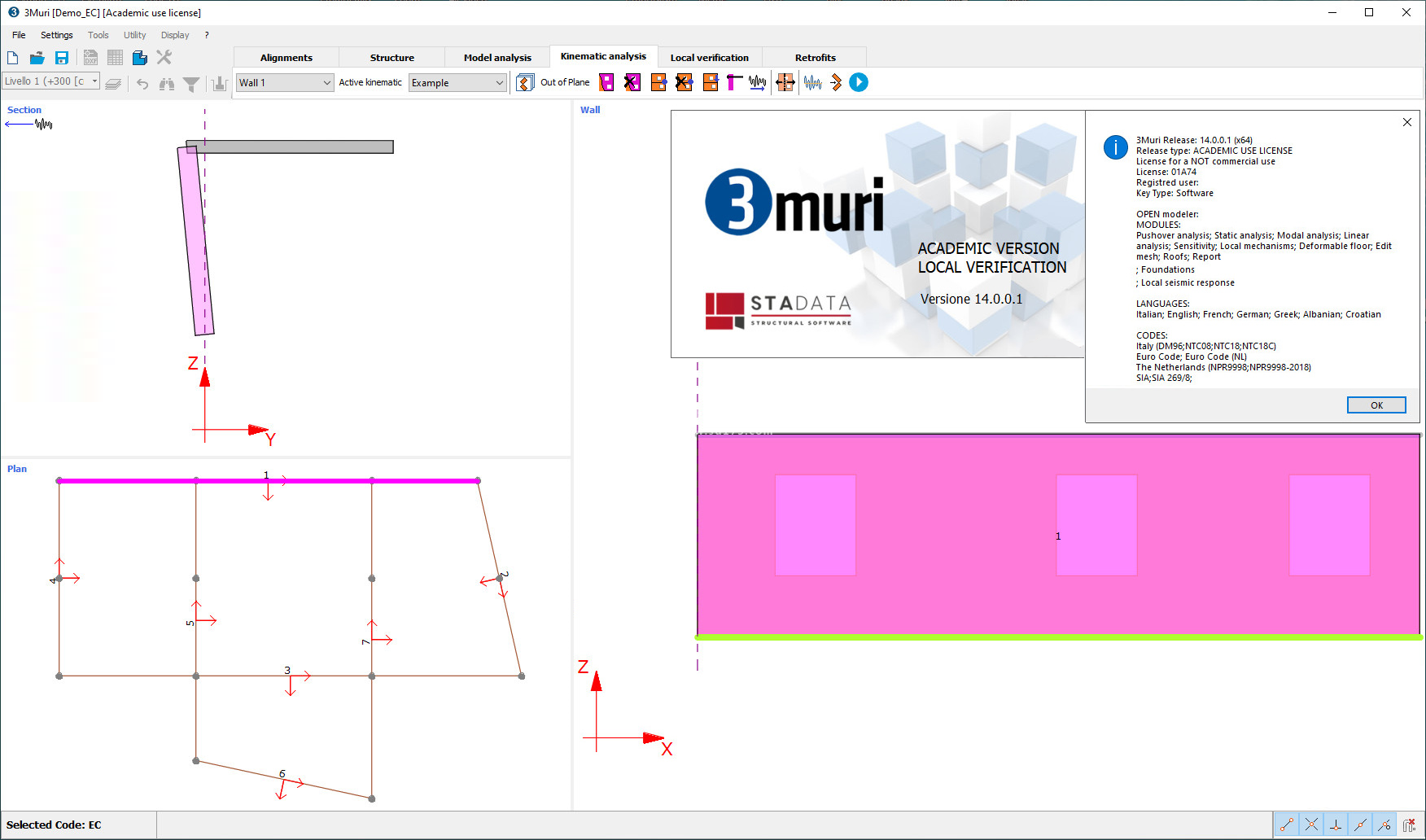The height and width of the screenshot is (840, 1426).
Task: Open the Wall 1 selector dropdown
Action: (x=285, y=82)
